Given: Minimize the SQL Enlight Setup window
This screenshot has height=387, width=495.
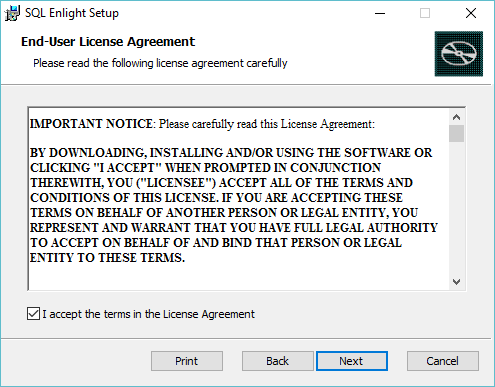Looking at the screenshot, I should [x=380, y=13].
